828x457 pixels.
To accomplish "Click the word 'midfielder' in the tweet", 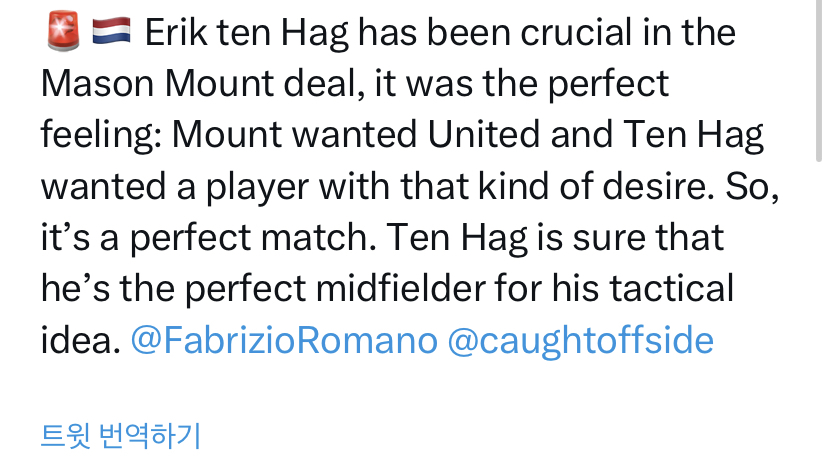I will pyautogui.click(x=400, y=288).
